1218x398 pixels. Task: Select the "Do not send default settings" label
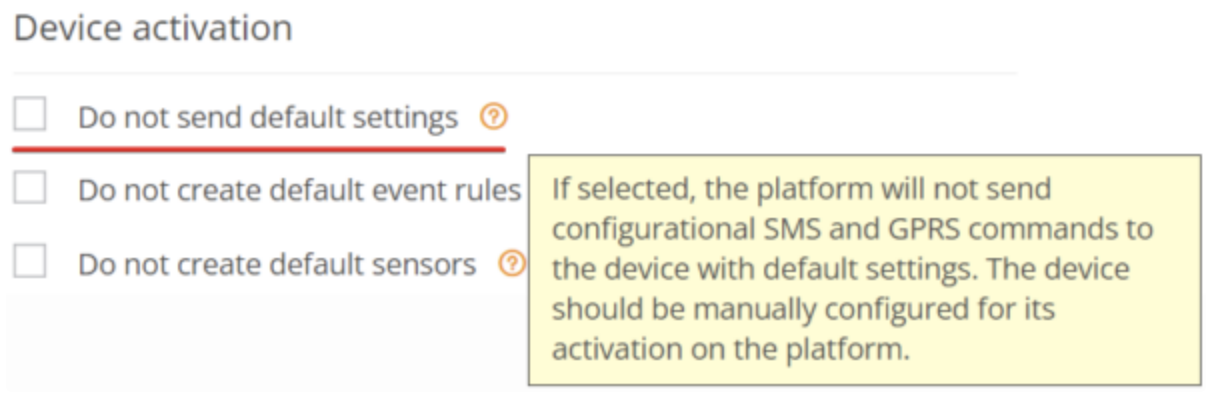268,118
